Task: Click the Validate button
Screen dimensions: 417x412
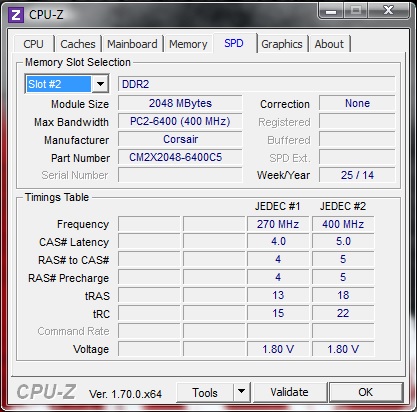Action: pos(290,392)
